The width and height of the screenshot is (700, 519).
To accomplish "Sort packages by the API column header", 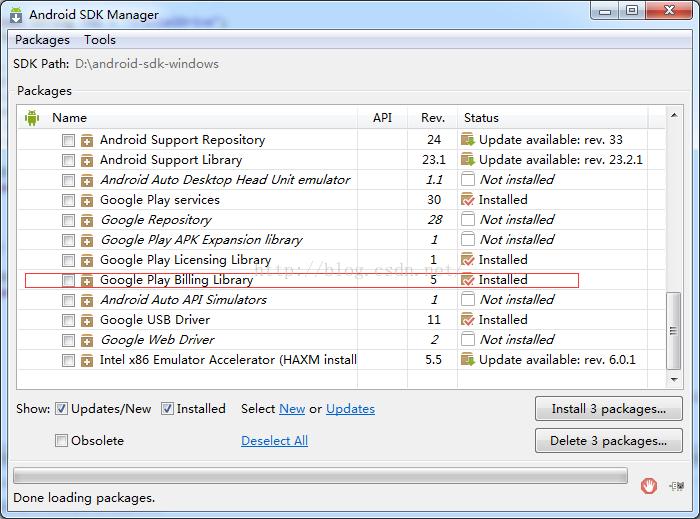I will 382,118.
